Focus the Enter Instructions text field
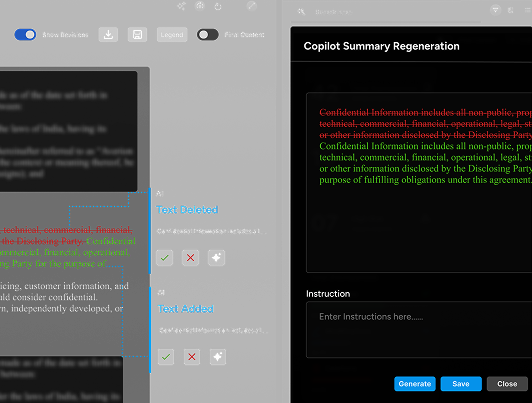Viewport: 532px width, 403px height. pos(419,329)
